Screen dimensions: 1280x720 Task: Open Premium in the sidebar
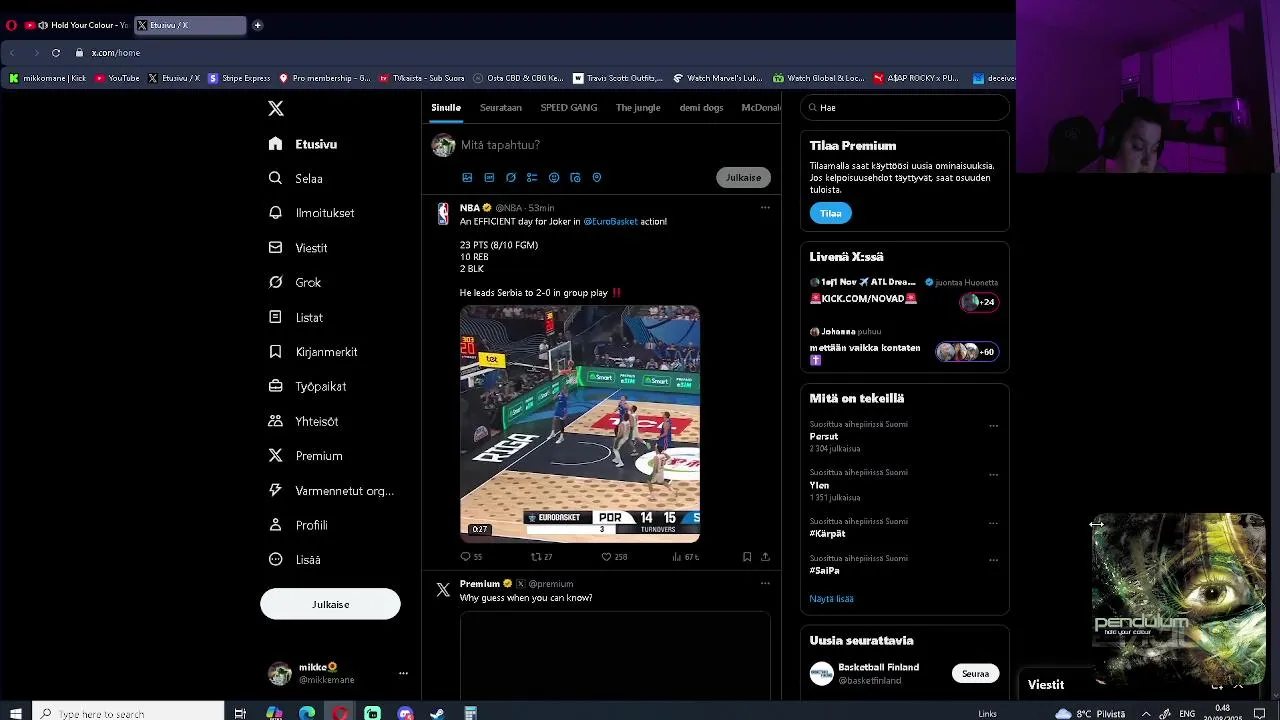306,456
